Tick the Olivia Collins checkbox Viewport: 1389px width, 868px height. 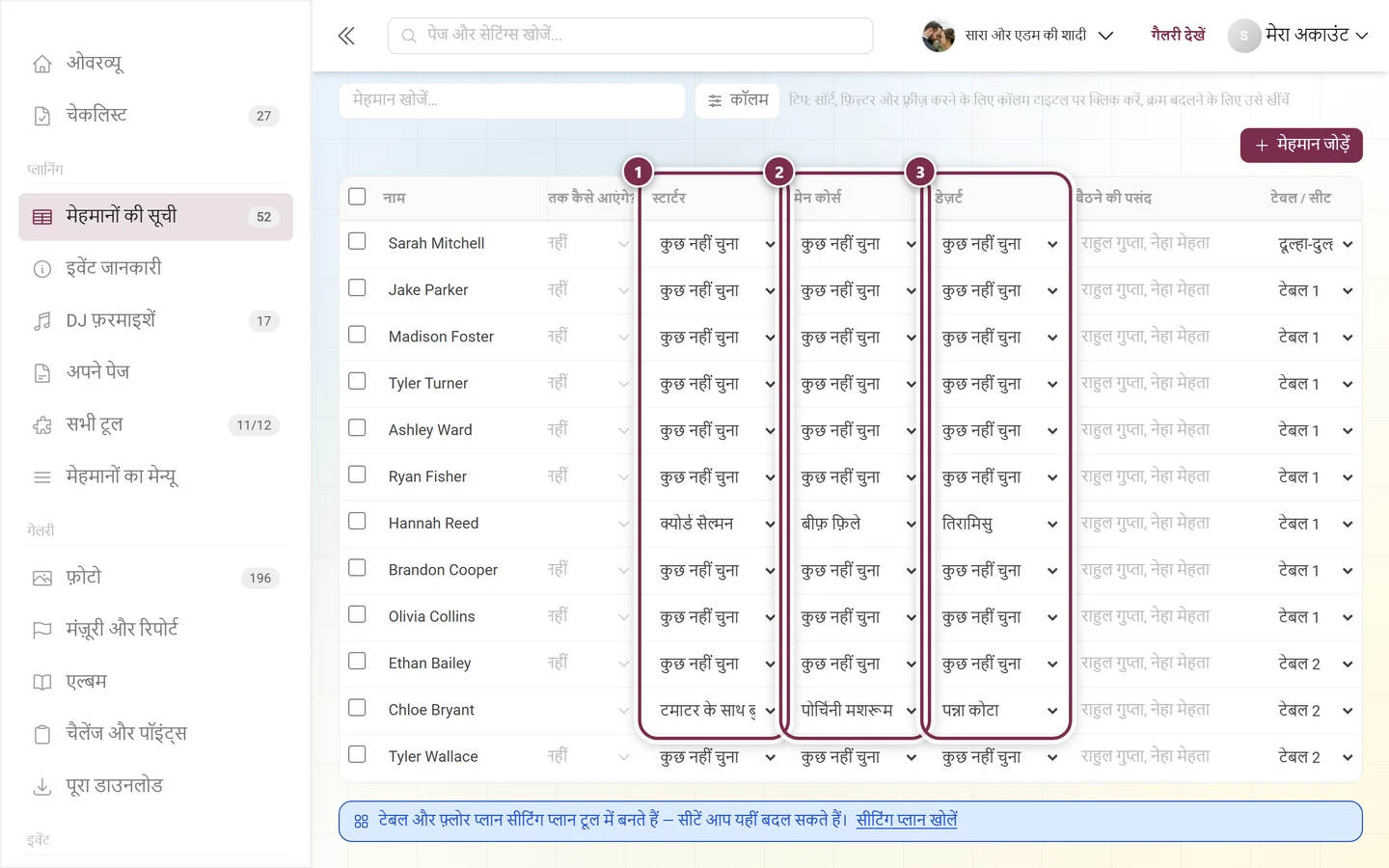[x=357, y=614]
